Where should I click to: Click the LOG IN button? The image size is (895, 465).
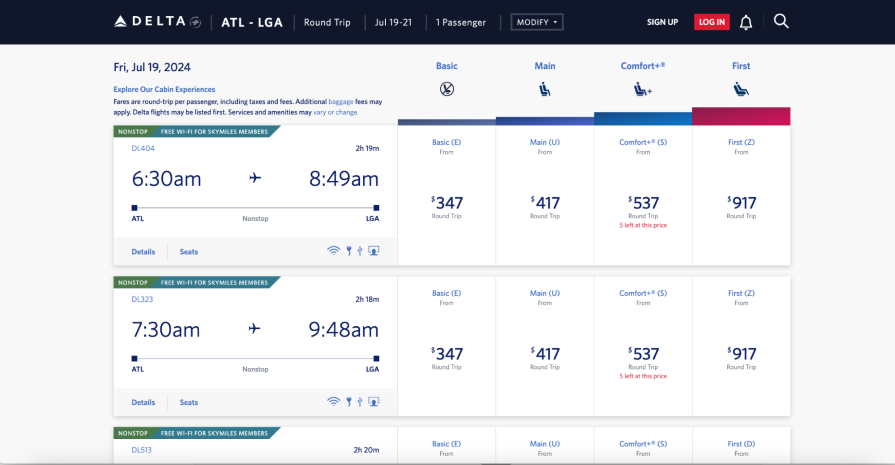pyautogui.click(x=711, y=22)
